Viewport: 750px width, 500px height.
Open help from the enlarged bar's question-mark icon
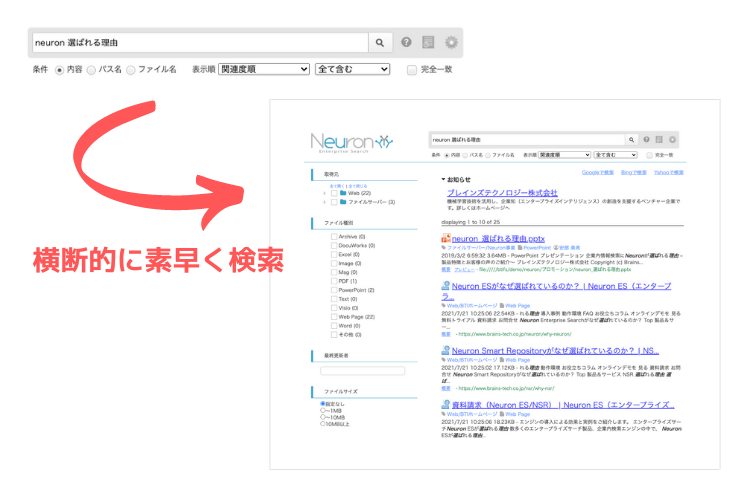pos(406,42)
